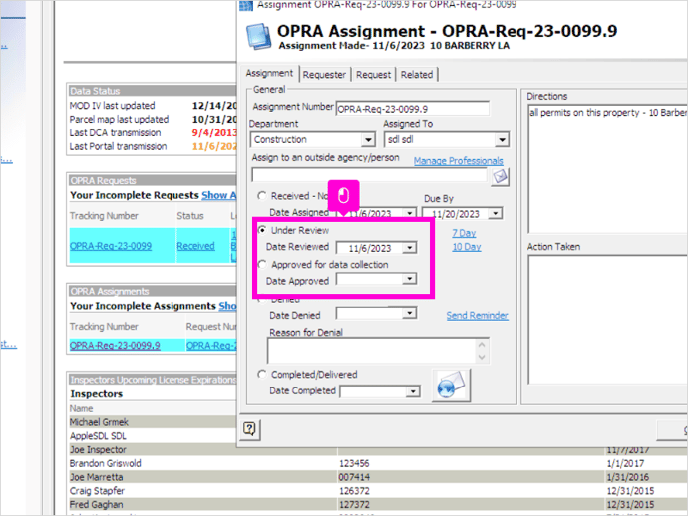Viewport: 688px width, 516px height.
Task: Select the Michael Grmek inspector row
Action: click(152, 422)
